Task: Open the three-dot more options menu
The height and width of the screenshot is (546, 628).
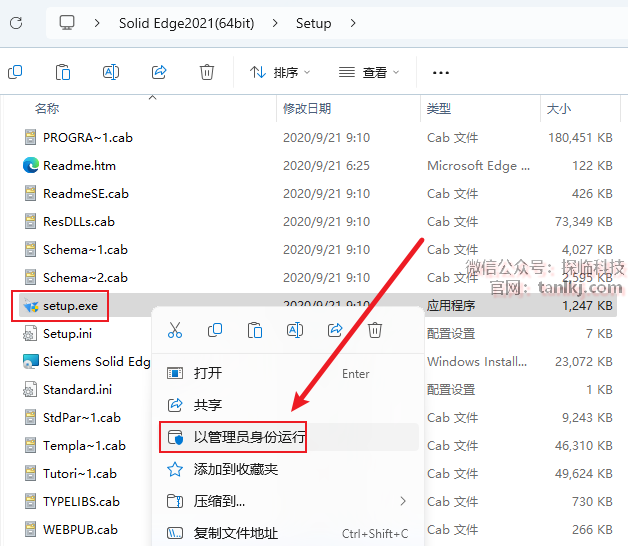Action: pos(441,73)
